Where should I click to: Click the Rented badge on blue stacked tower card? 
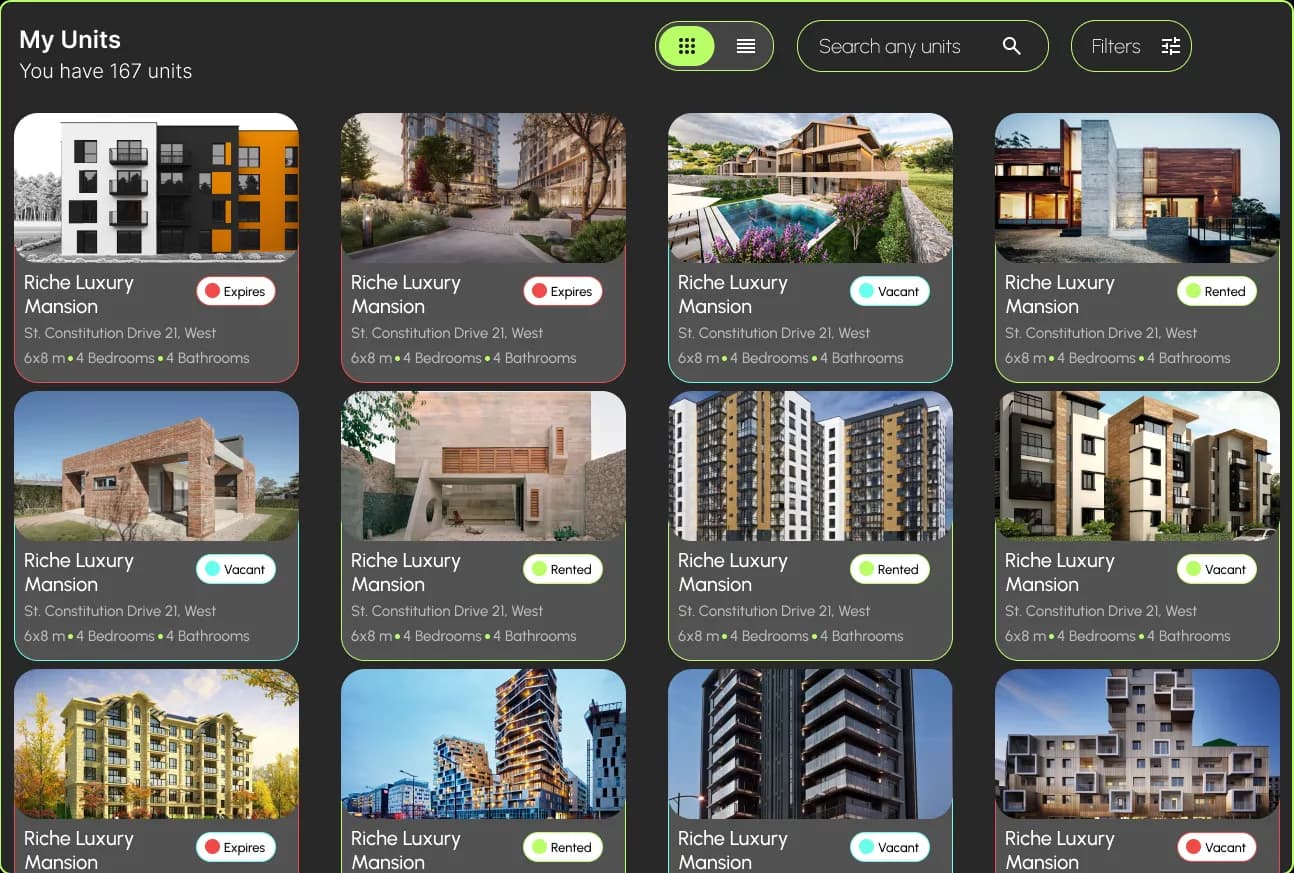(562, 847)
